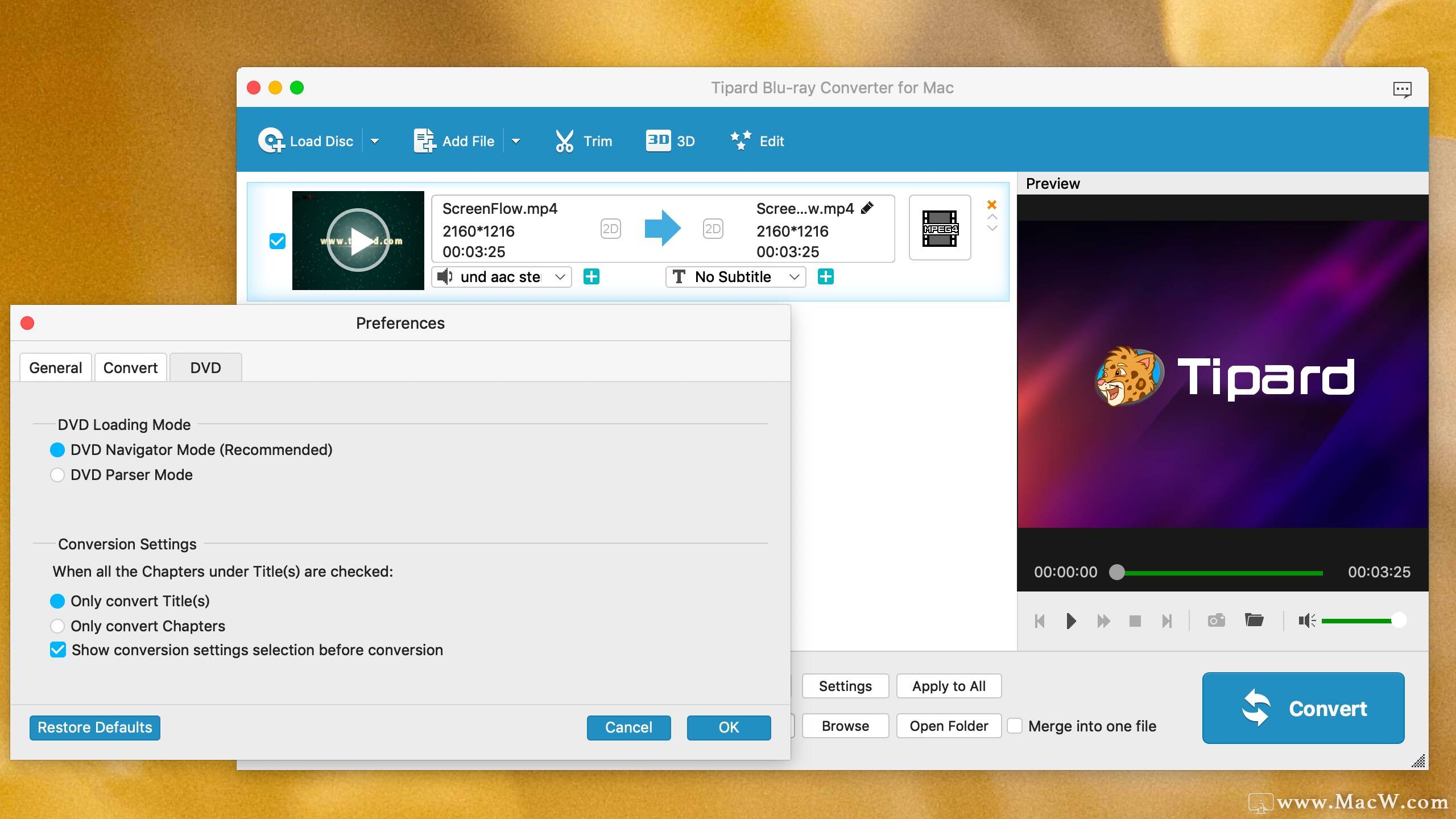Viewport: 1456px width, 819px height.
Task: Mute the preview volume speaker icon
Action: click(x=1306, y=621)
